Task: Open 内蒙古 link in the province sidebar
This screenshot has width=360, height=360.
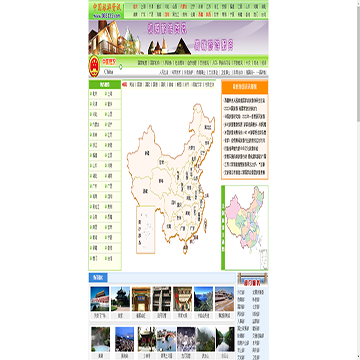Action: pyautogui.click(x=96, y=125)
